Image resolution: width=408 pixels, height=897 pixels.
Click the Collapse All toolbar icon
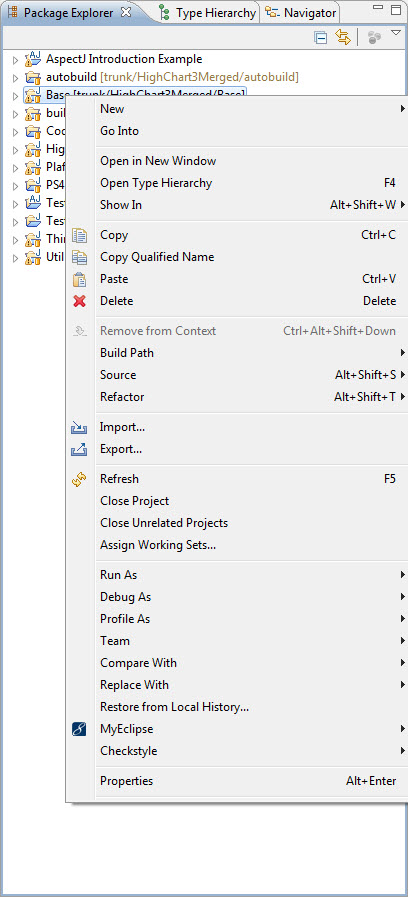coord(321,38)
